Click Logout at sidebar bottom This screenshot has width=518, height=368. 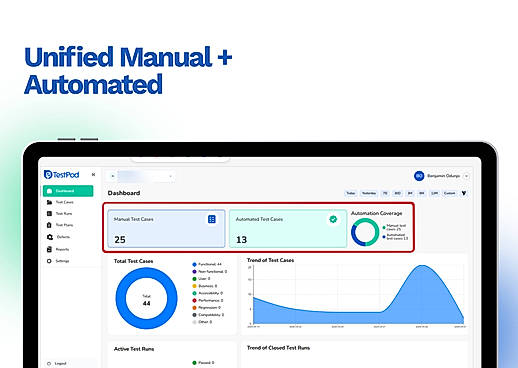pos(60,363)
